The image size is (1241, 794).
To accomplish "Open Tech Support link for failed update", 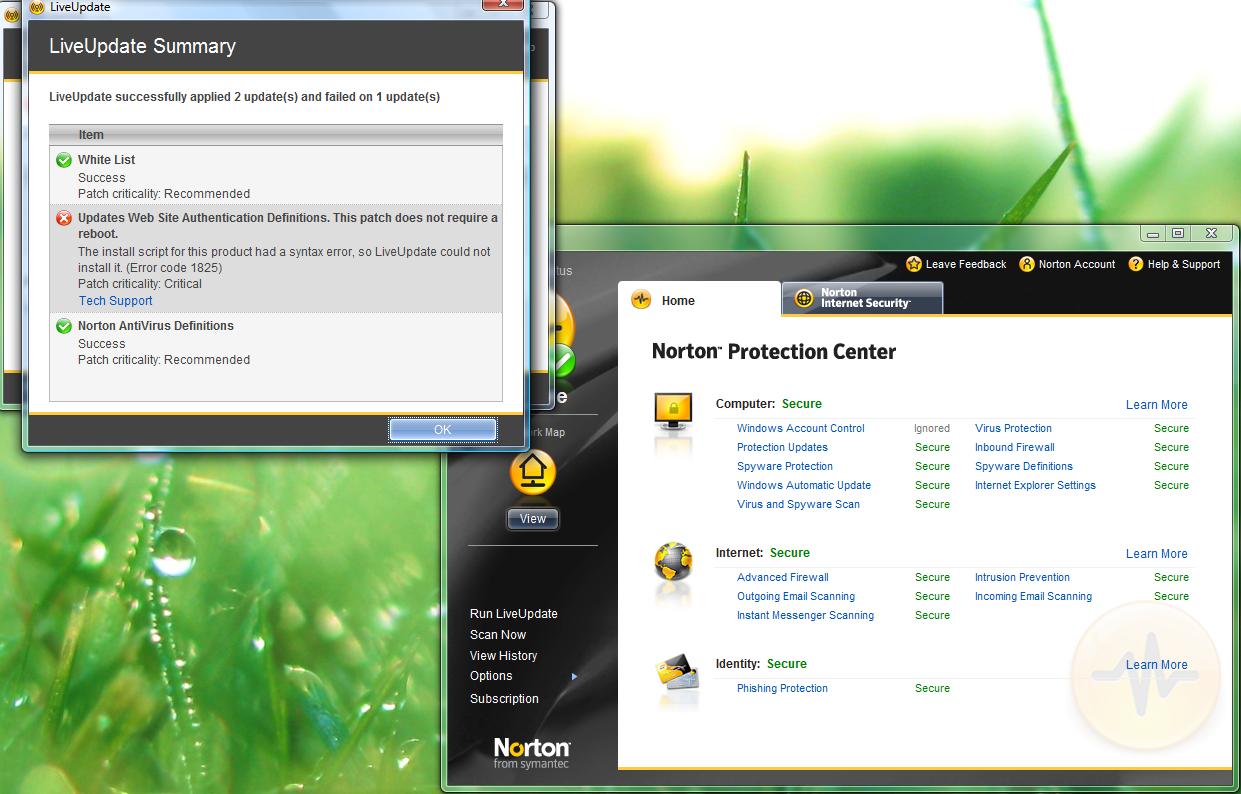I will pyautogui.click(x=116, y=301).
